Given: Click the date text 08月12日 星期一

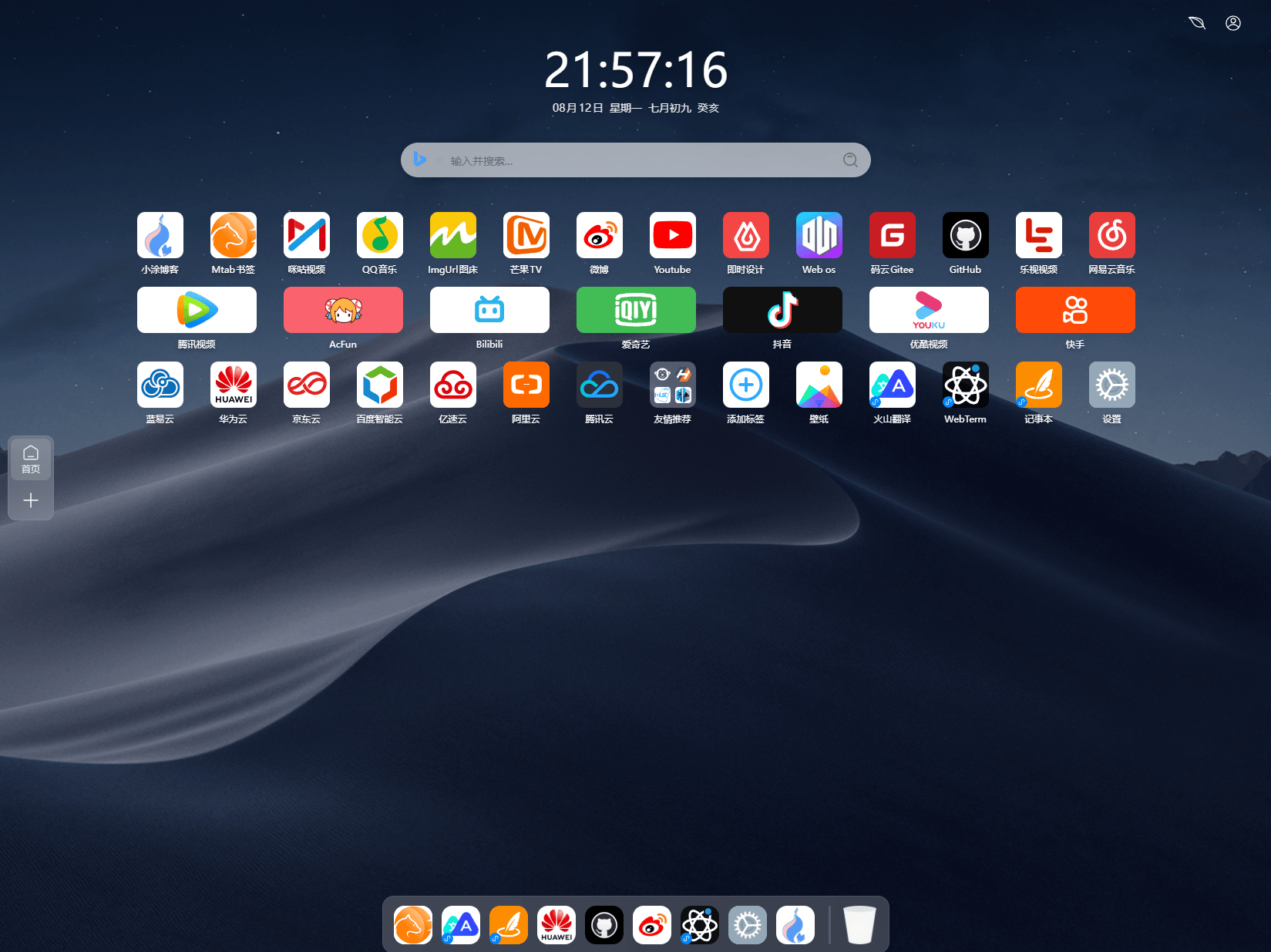Looking at the screenshot, I should 597,108.
